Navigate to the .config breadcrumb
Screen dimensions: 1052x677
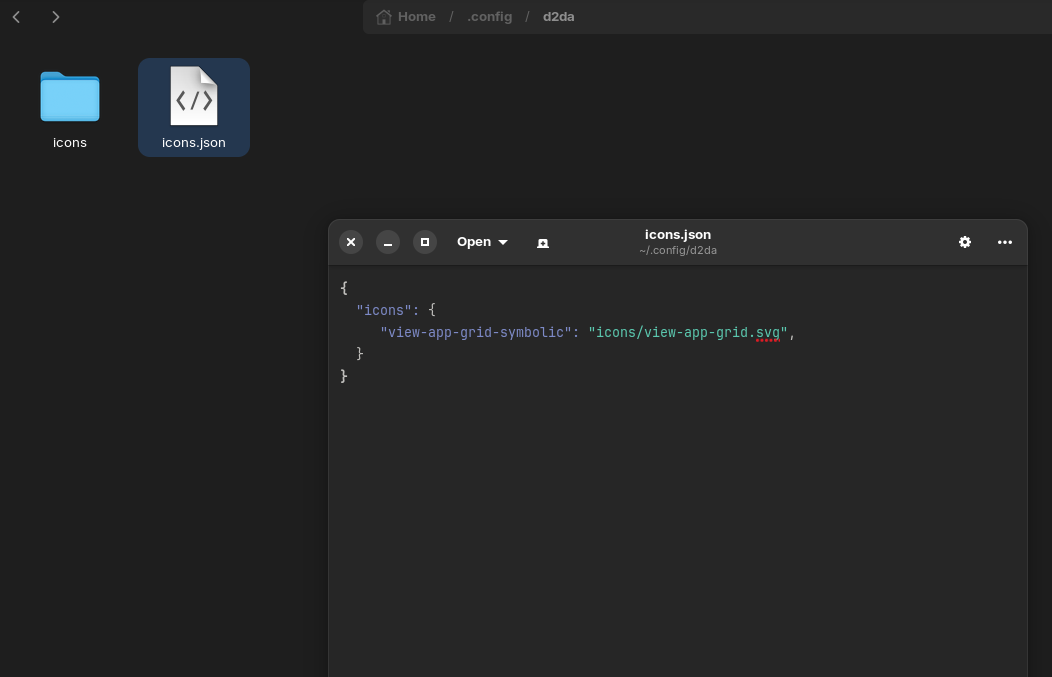click(x=490, y=17)
